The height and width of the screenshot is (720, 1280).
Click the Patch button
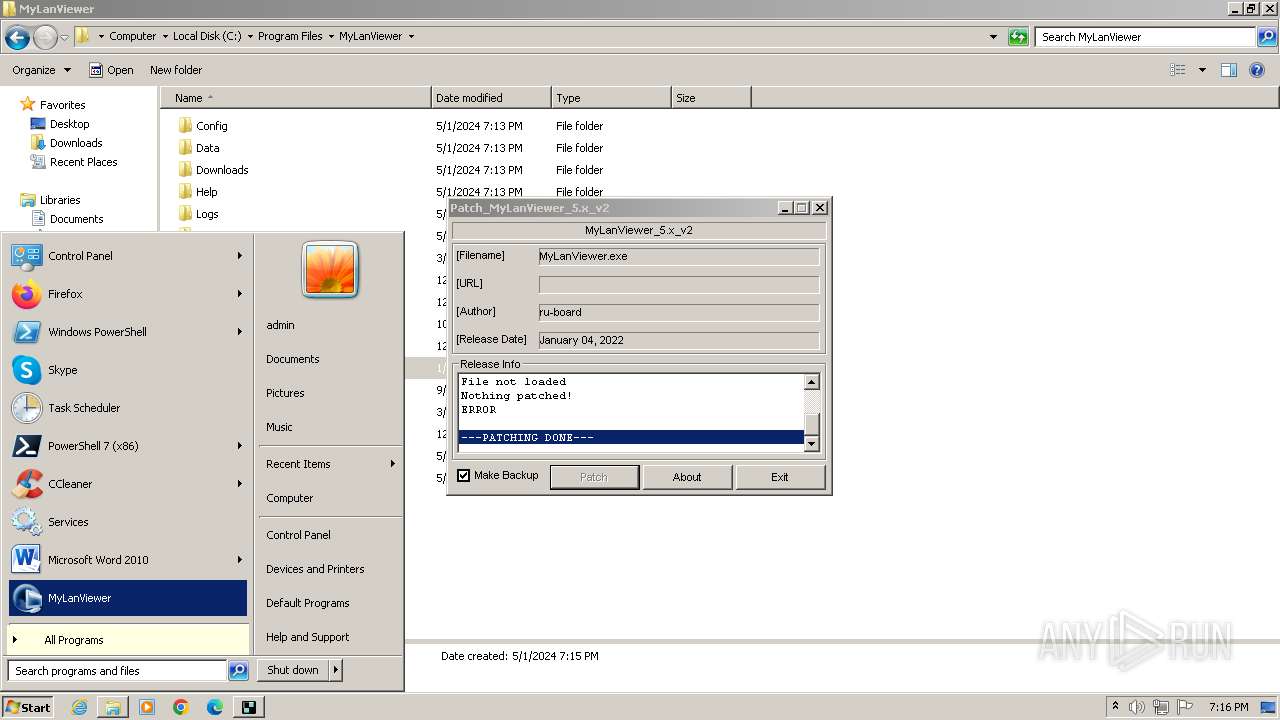[594, 477]
